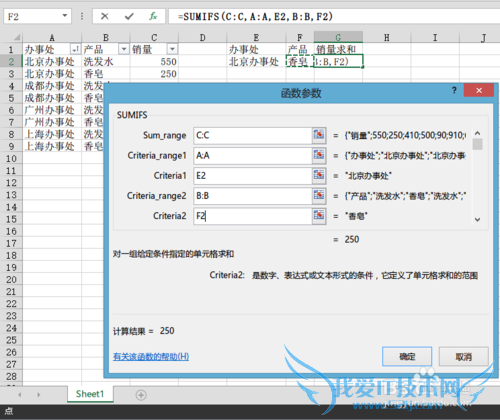
Task: Click Criteria_range2 range picker icon
Action: [x=319, y=196]
